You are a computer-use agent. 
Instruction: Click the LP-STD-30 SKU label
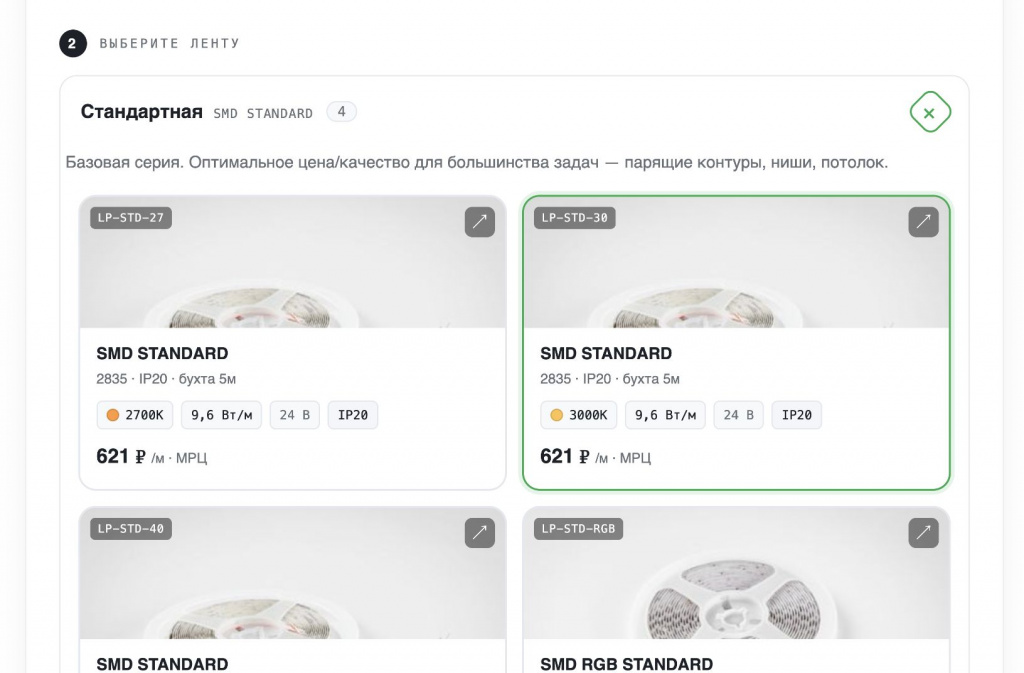575,218
